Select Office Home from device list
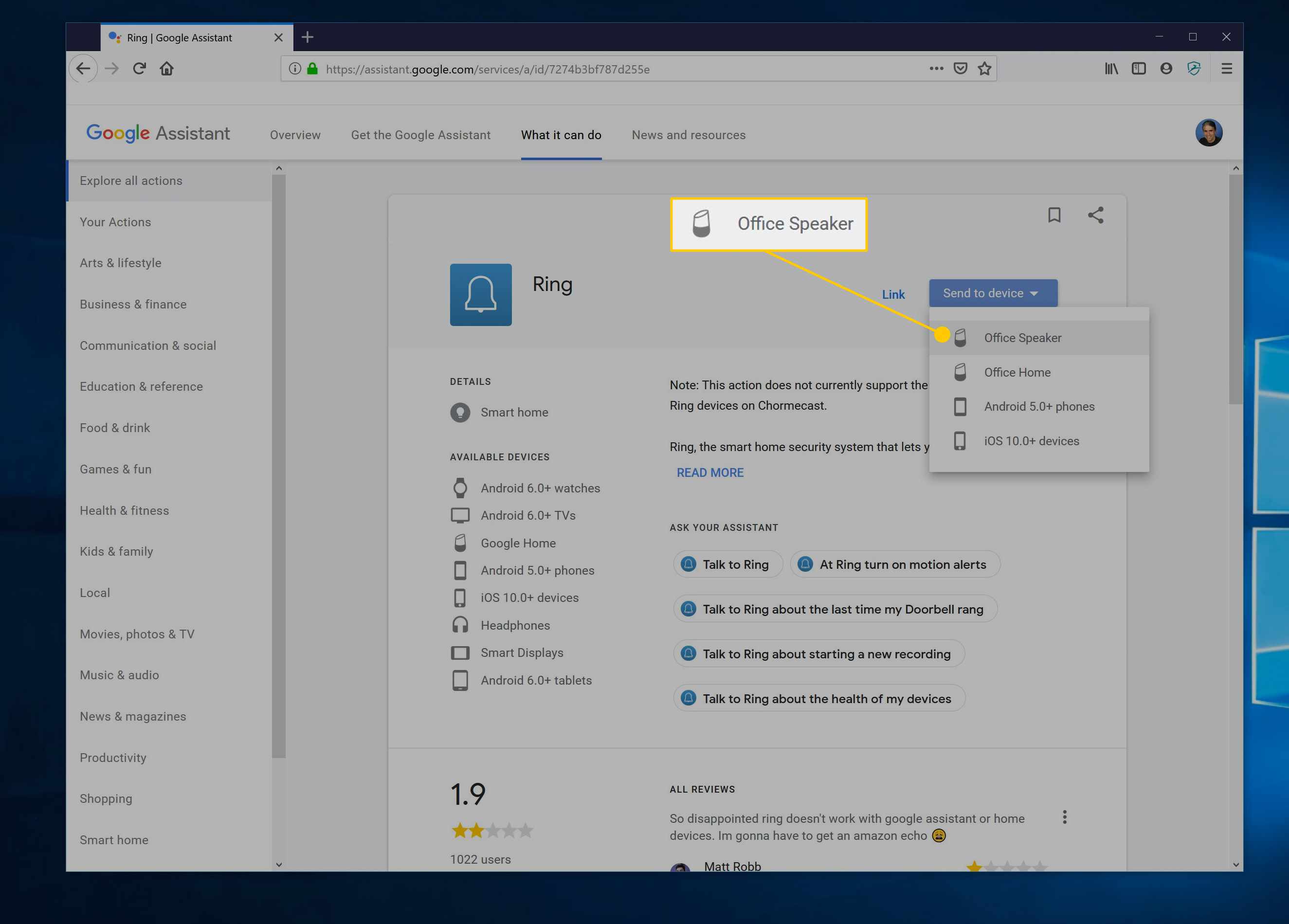 (1017, 371)
